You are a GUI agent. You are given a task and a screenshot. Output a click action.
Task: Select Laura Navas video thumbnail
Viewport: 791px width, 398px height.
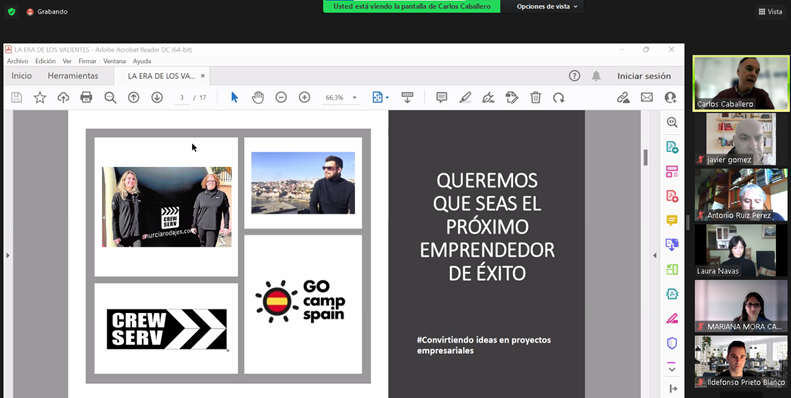coord(741,250)
